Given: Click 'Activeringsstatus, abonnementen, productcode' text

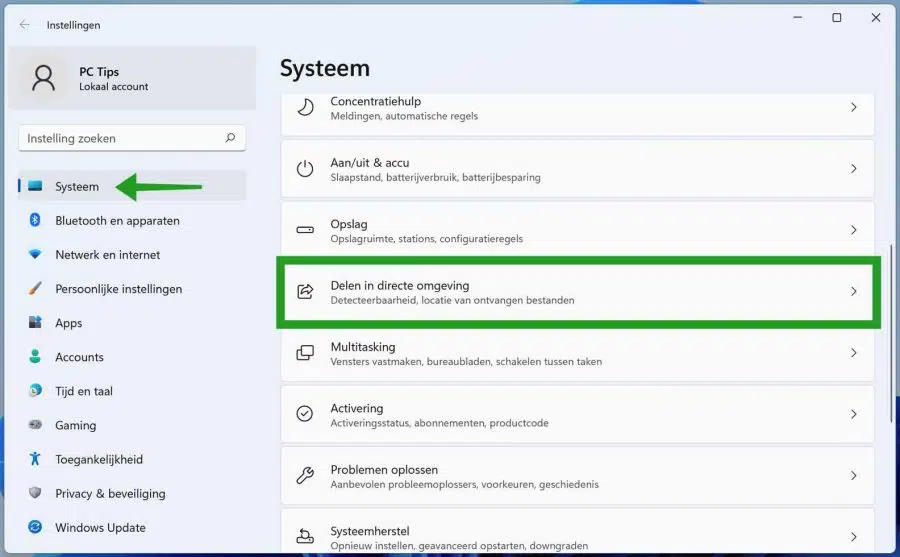Looking at the screenshot, I should tap(439, 423).
